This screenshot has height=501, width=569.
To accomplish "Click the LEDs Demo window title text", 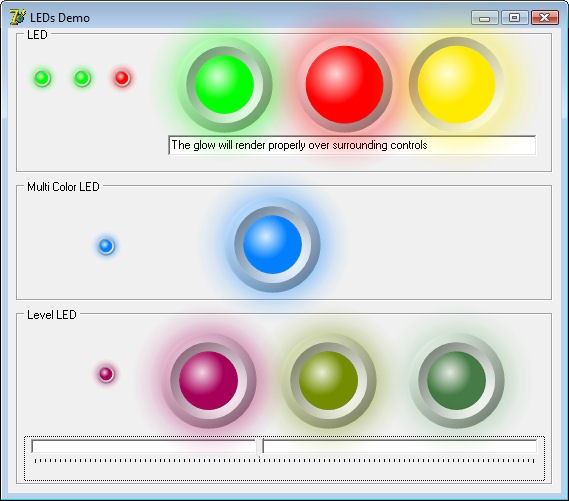I will (x=60, y=18).
